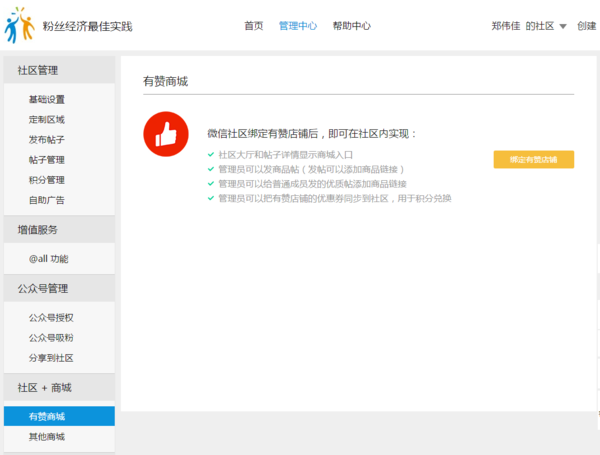
Task: Open the community dropdown arrow
Action: click(563, 26)
